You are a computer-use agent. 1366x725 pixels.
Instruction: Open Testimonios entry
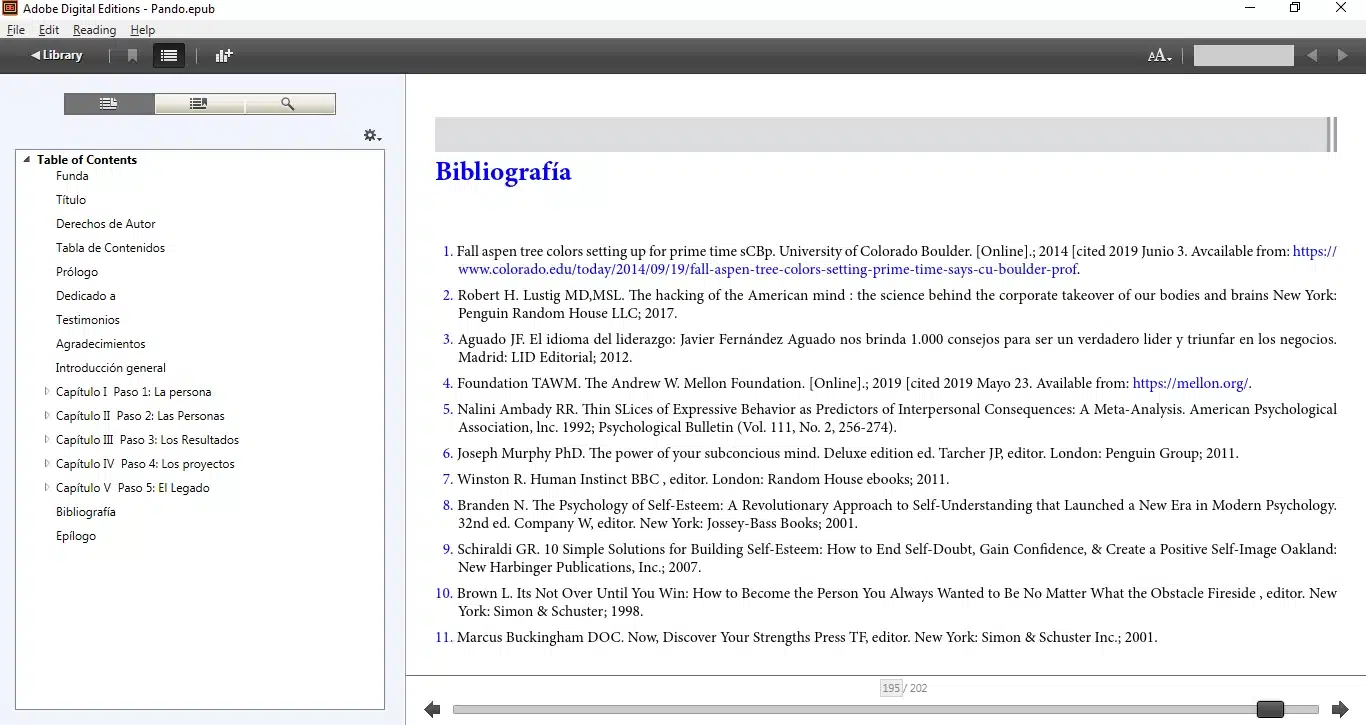coord(88,320)
